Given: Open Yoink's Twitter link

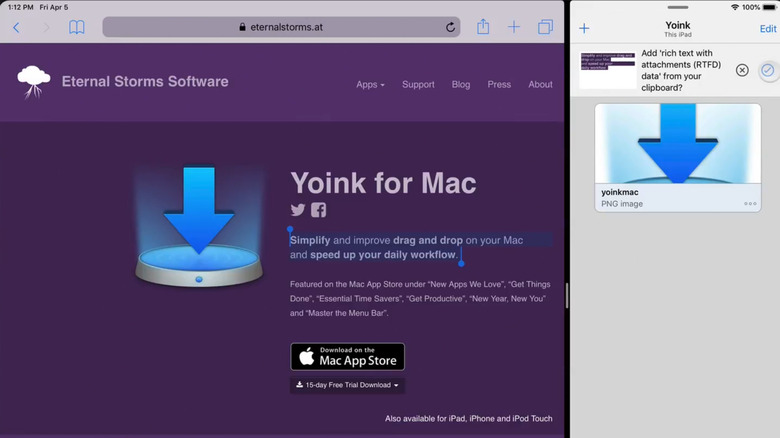Looking at the screenshot, I should (297, 210).
